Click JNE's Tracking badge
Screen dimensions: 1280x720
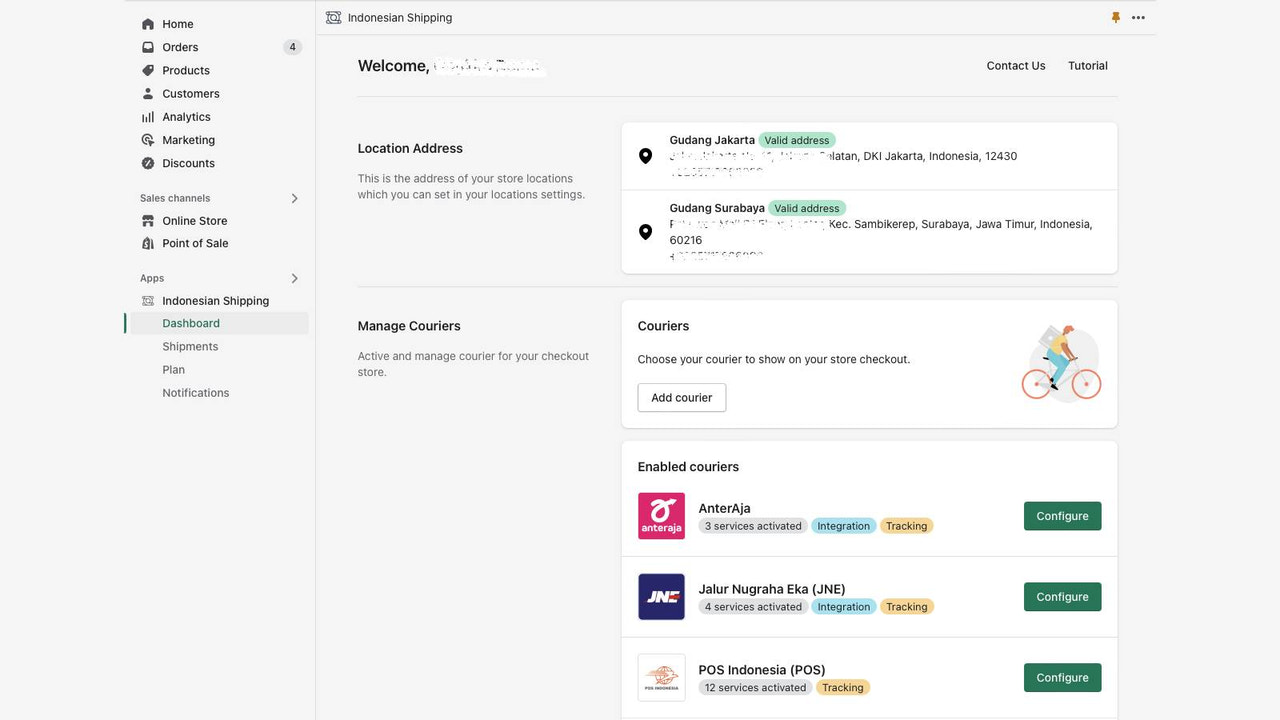click(906, 607)
